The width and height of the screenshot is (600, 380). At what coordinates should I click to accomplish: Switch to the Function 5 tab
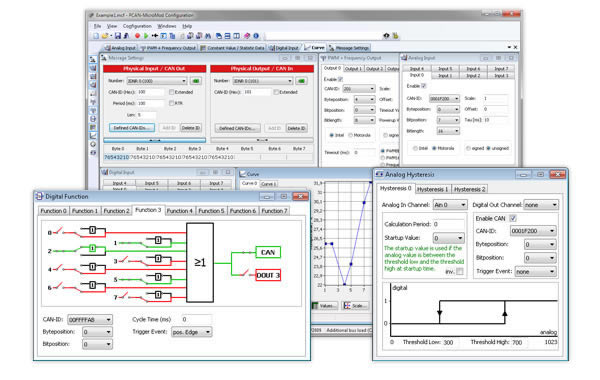tap(211, 211)
